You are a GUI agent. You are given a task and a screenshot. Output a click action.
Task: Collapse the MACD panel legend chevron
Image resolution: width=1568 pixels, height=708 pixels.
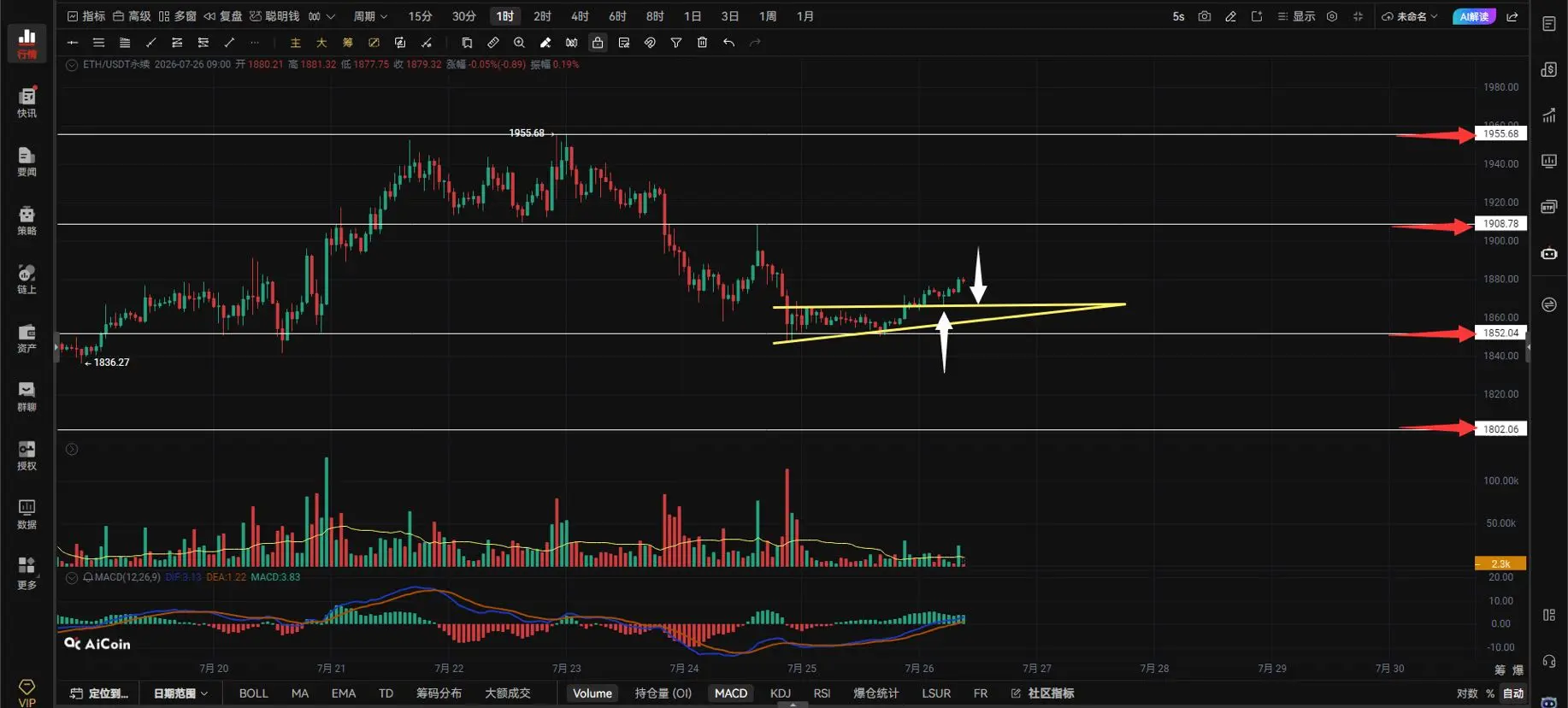point(72,577)
